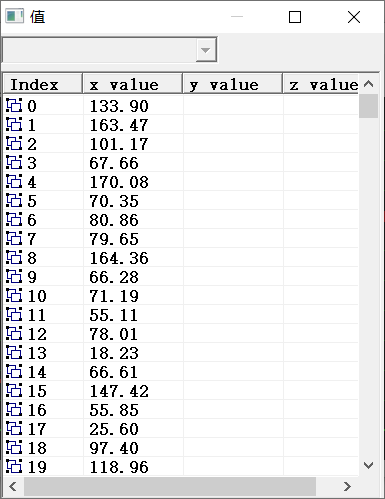Select the x value 97.40
The height and width of the screenshot is (499, 385).
coord(114,448)
